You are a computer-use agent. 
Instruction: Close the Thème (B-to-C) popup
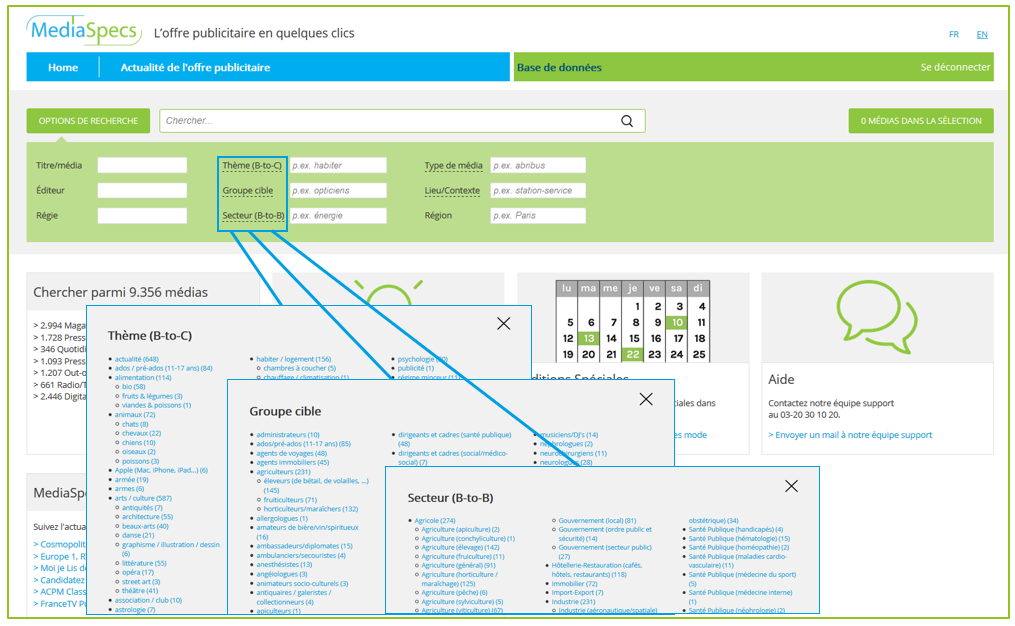503,323
